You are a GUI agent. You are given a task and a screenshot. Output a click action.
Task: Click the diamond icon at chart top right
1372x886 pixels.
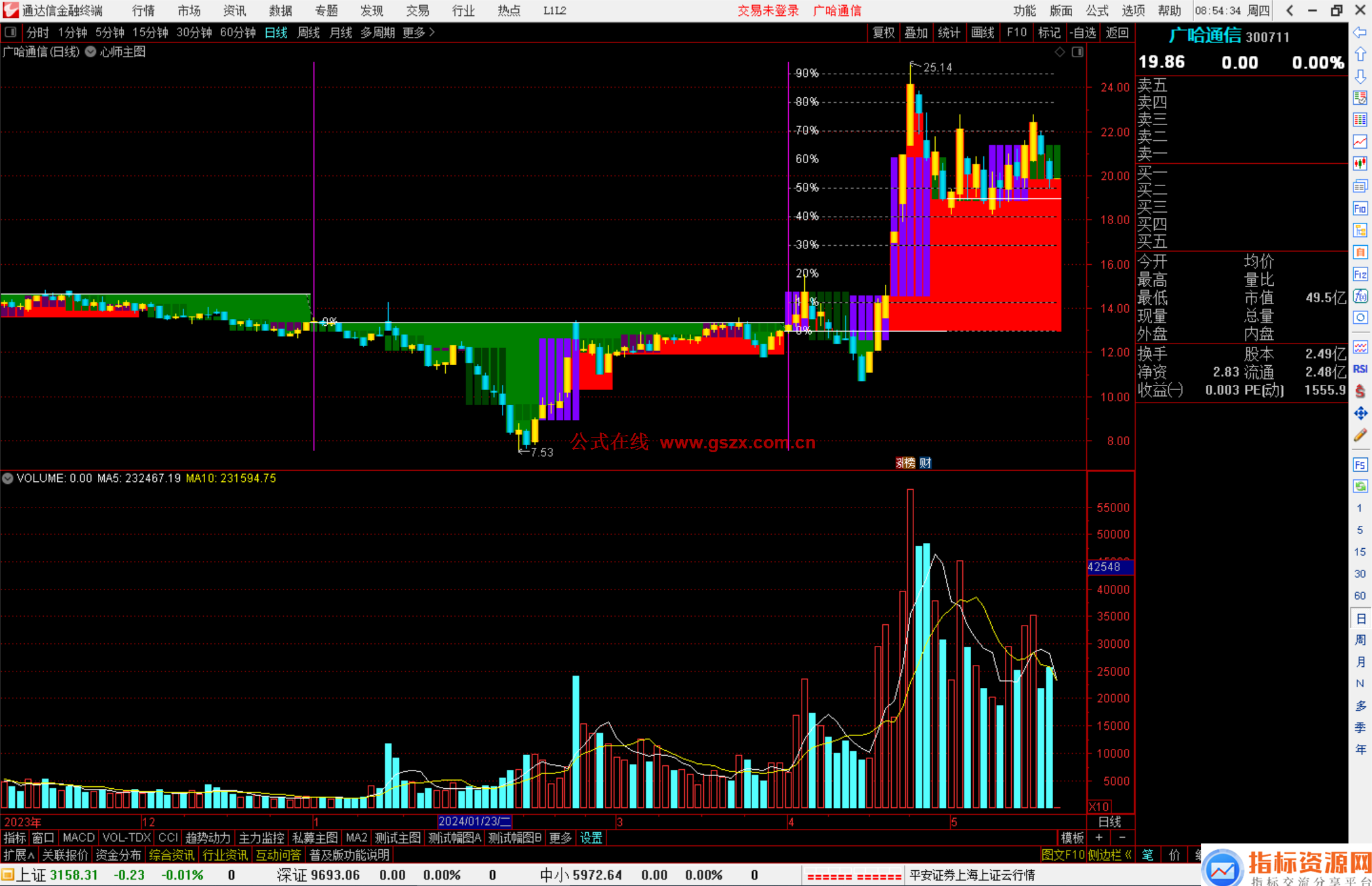(x=1059, y=52)
